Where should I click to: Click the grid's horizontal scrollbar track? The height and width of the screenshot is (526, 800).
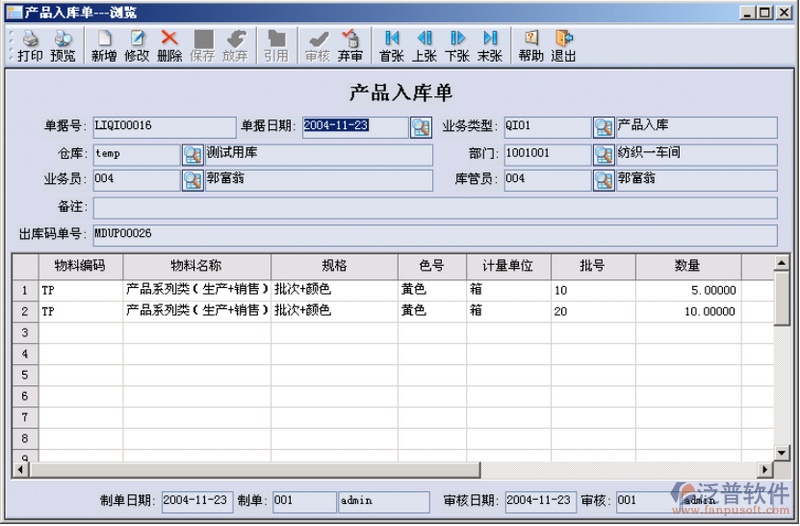click(400, 468)
